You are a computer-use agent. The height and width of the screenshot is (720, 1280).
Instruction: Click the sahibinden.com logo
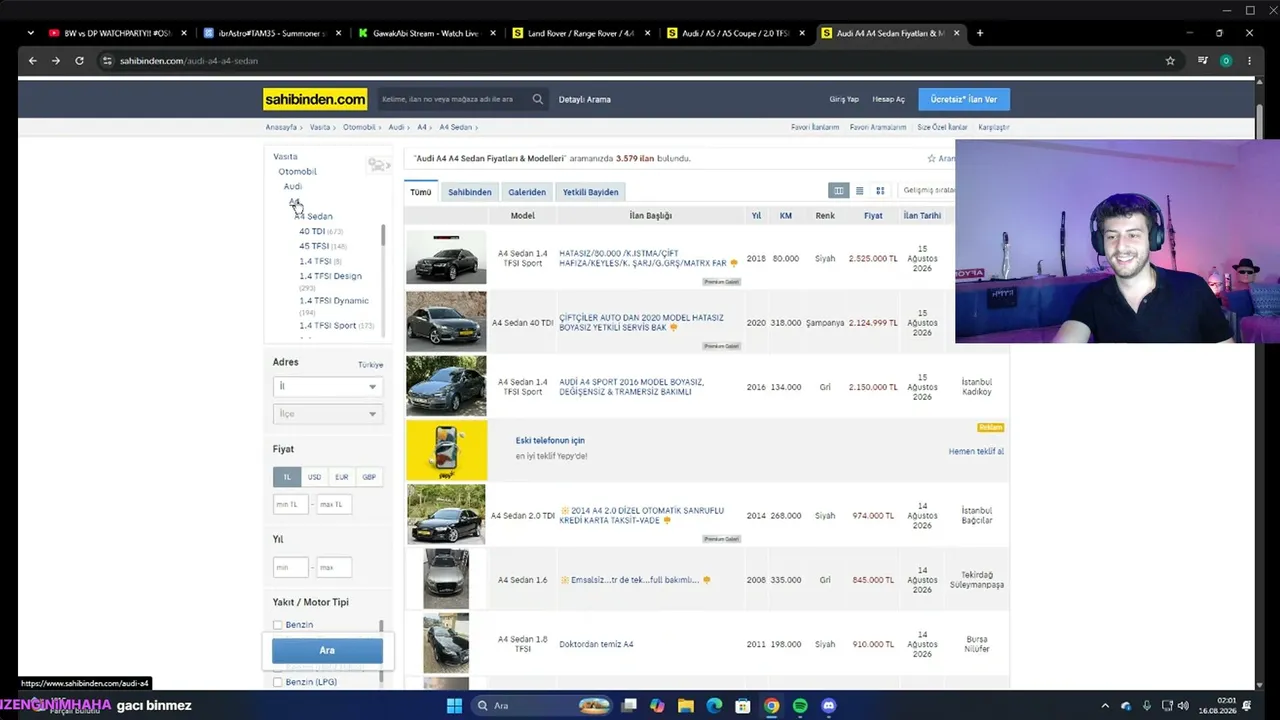[315, 99]
